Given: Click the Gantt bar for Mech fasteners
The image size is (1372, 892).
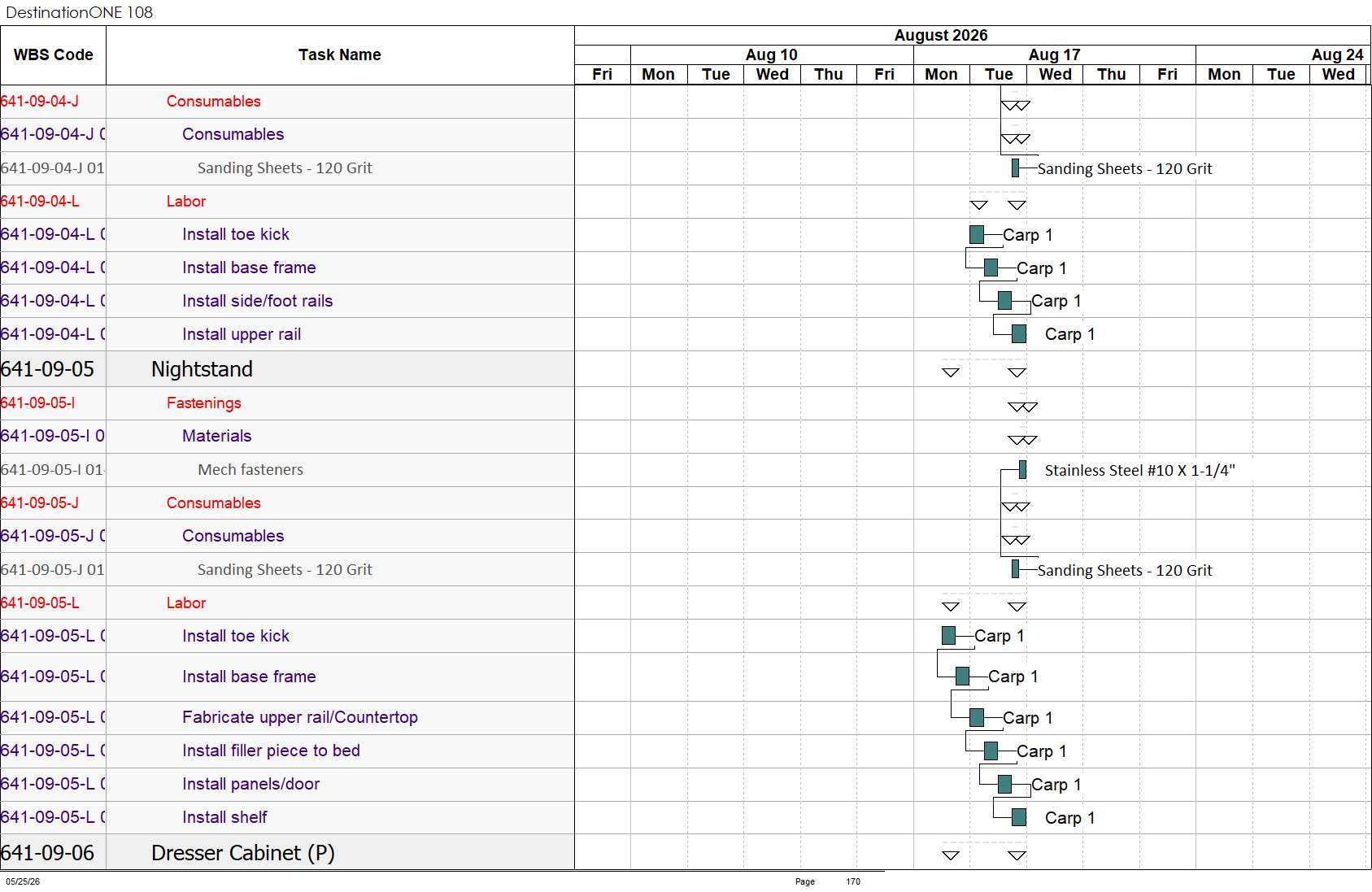Looking at the screenshot, I should tap(1022, 470).
